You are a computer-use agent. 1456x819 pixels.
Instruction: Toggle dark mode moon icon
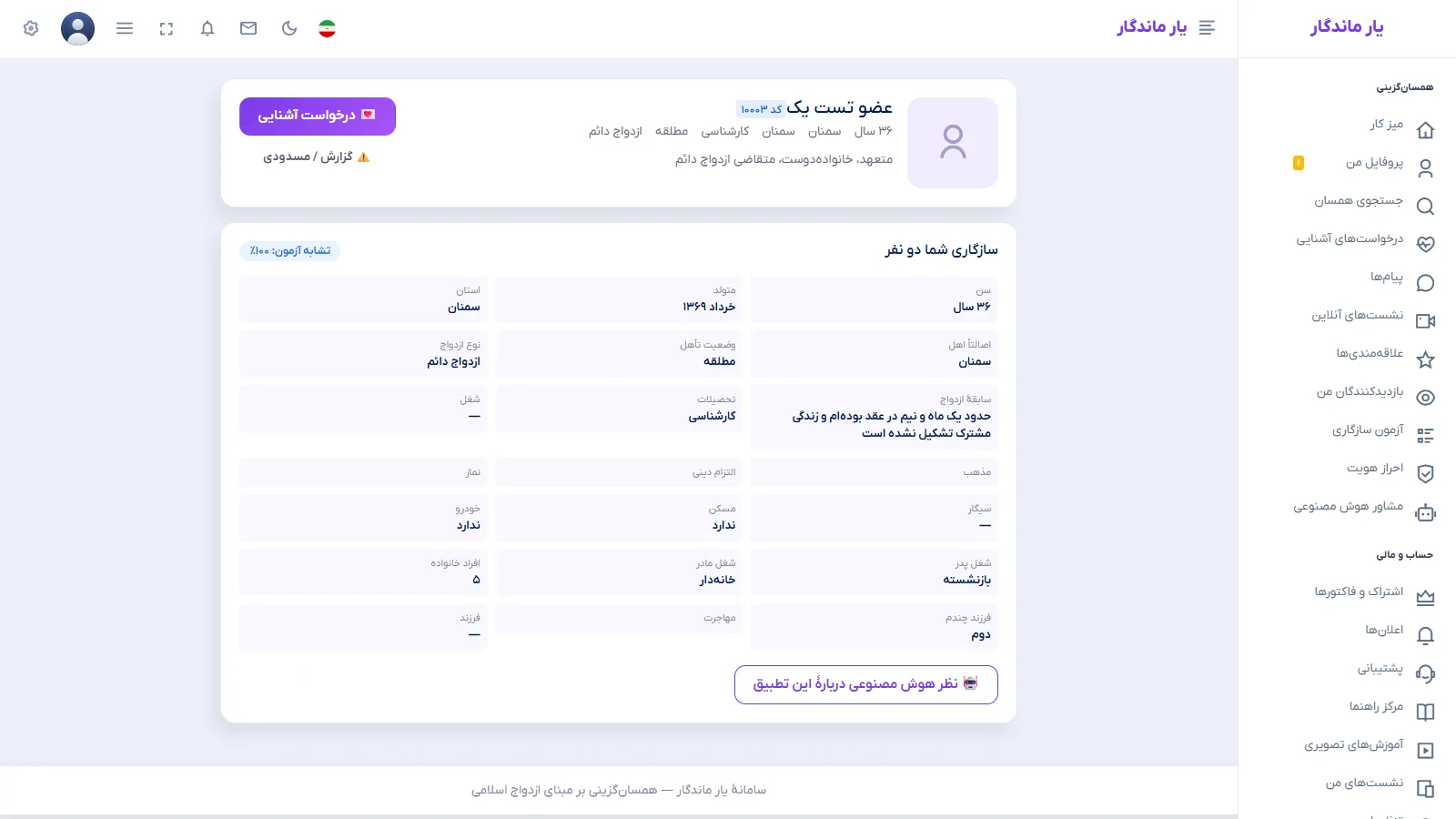tap(289, 28)
